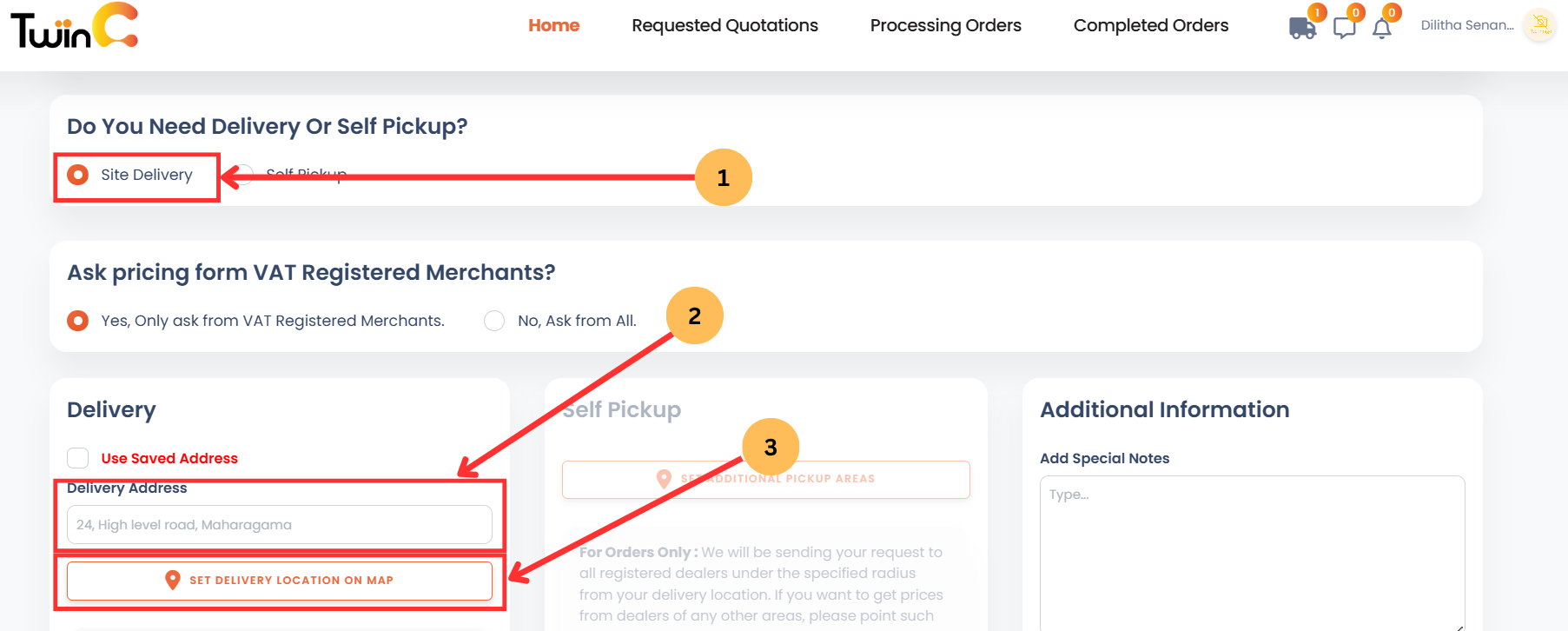This screenshot has height=631, width=1568.
Task: Click the truck icon's order count badge
Action: coord(1317,12)
